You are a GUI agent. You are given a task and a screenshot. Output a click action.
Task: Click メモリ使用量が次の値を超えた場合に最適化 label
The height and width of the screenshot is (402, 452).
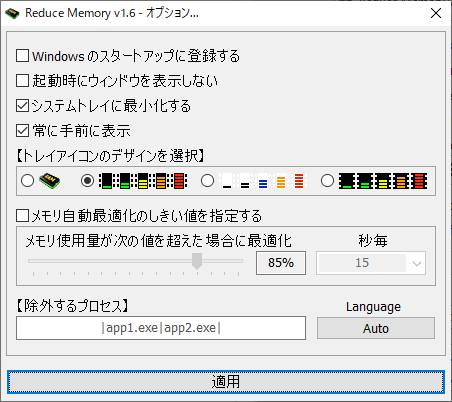tap(159, 241)
